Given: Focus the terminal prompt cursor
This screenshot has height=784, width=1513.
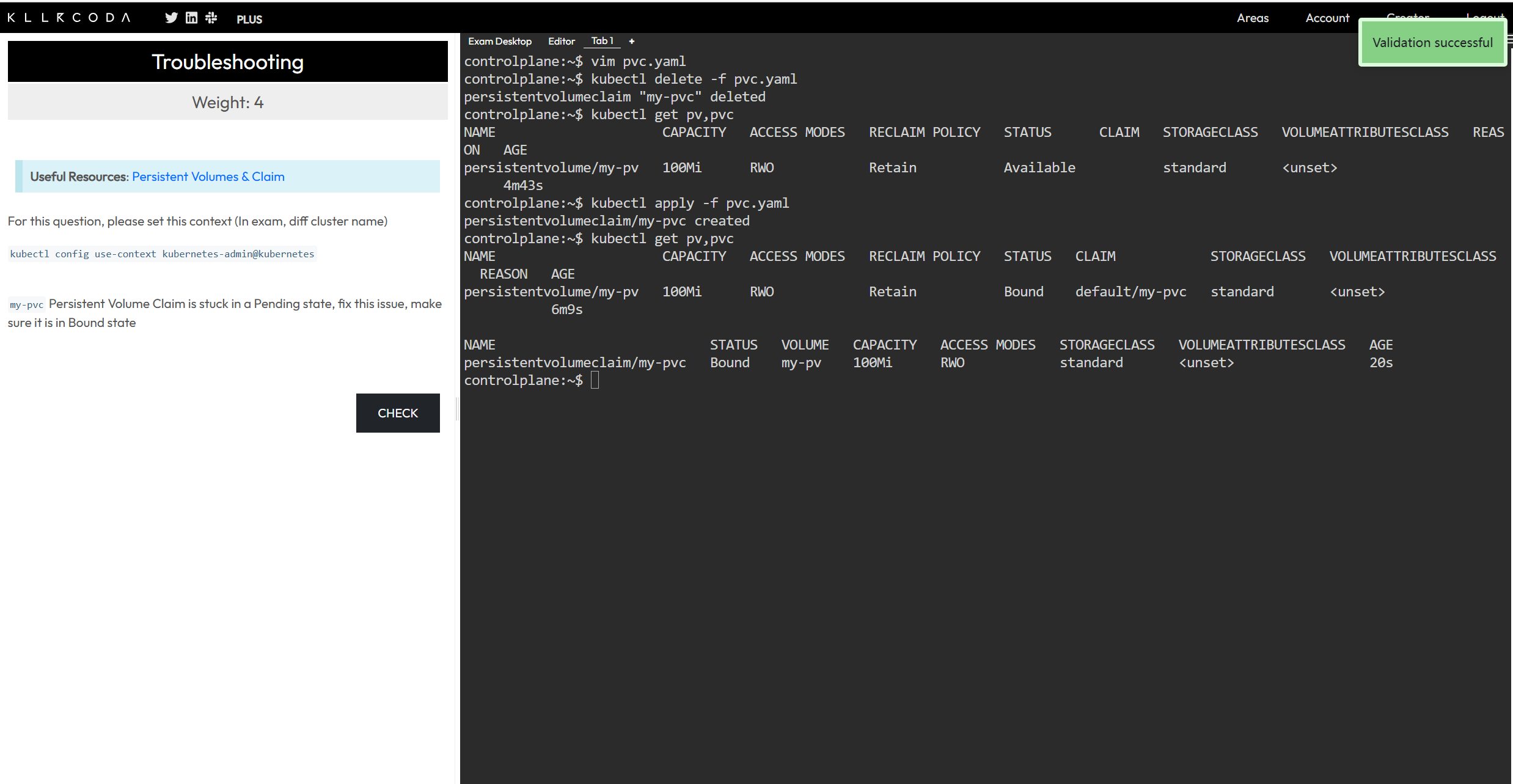Looking at the screenshot, I should [x=595, y=380].
